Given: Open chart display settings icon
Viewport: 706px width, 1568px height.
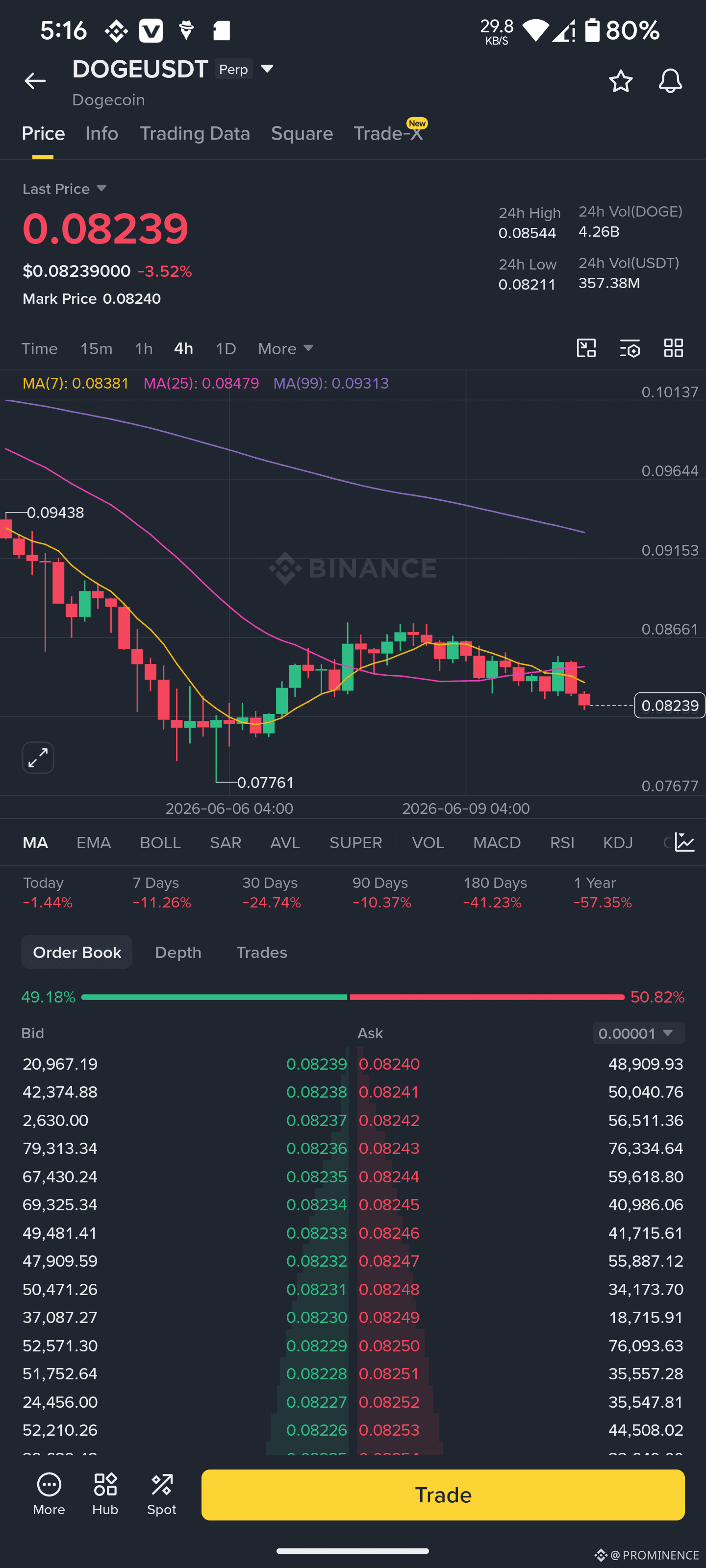Looking at the screenshot, I should tap(630, 348).
